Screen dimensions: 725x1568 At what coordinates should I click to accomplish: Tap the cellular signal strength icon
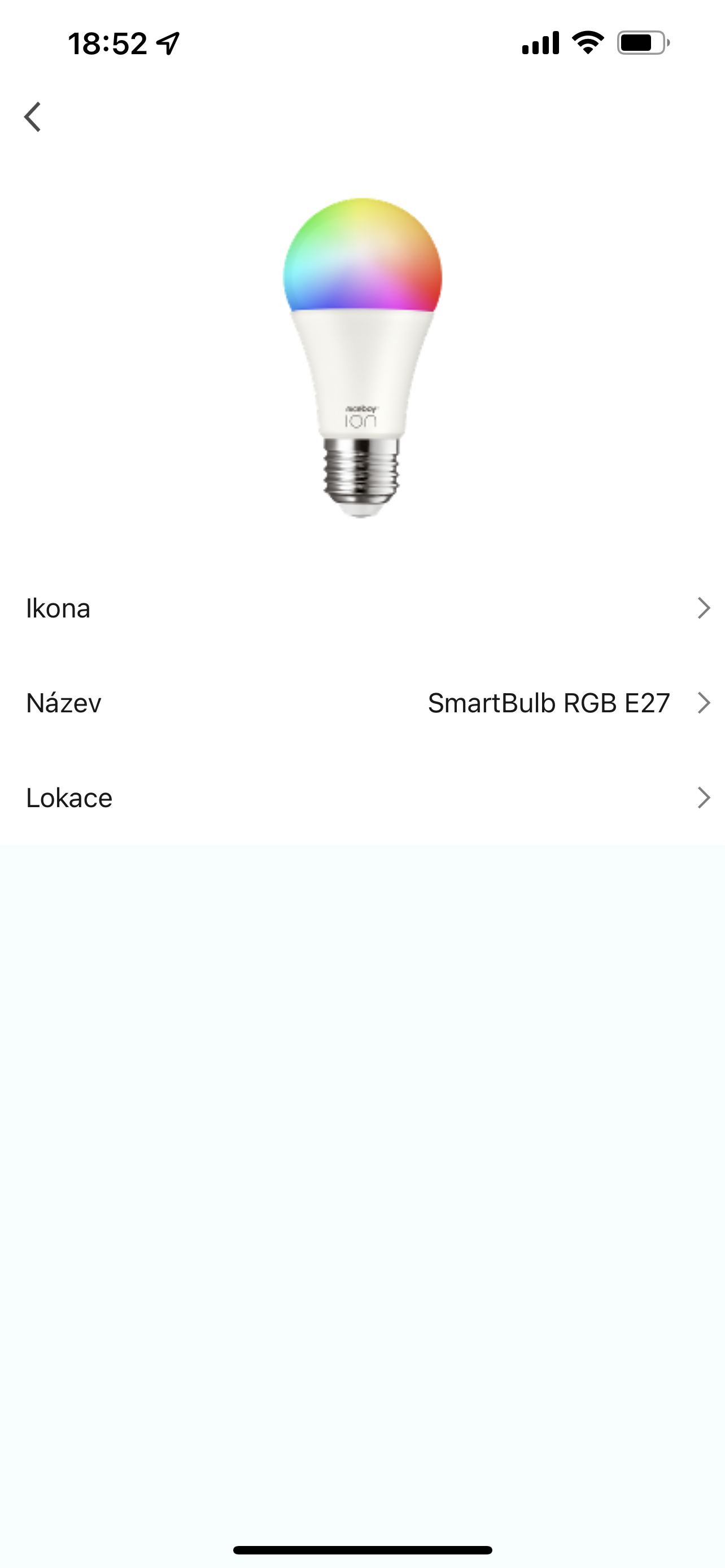point(540,43)
